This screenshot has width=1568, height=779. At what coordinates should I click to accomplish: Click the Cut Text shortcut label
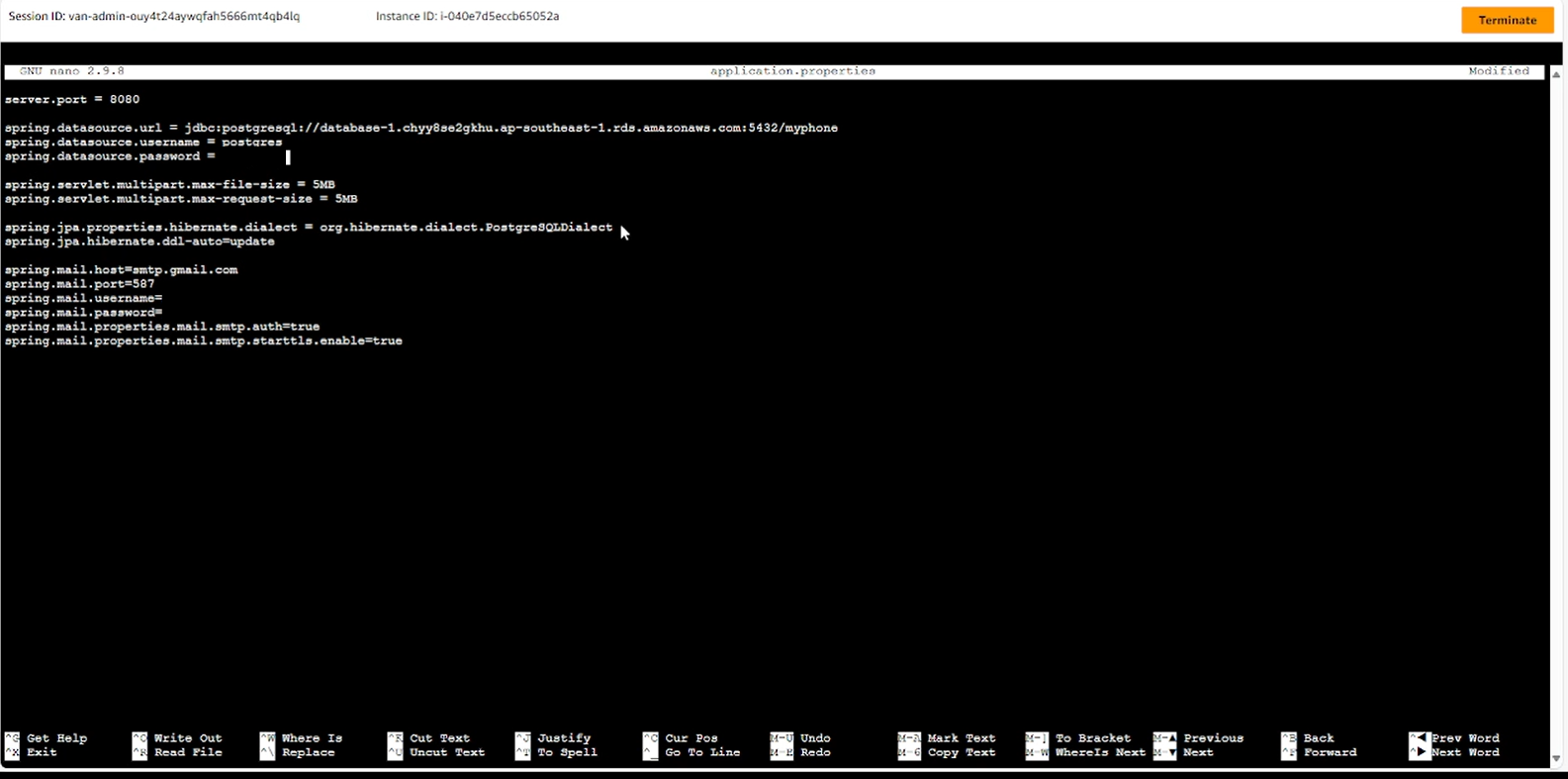(x=439, y=738)
